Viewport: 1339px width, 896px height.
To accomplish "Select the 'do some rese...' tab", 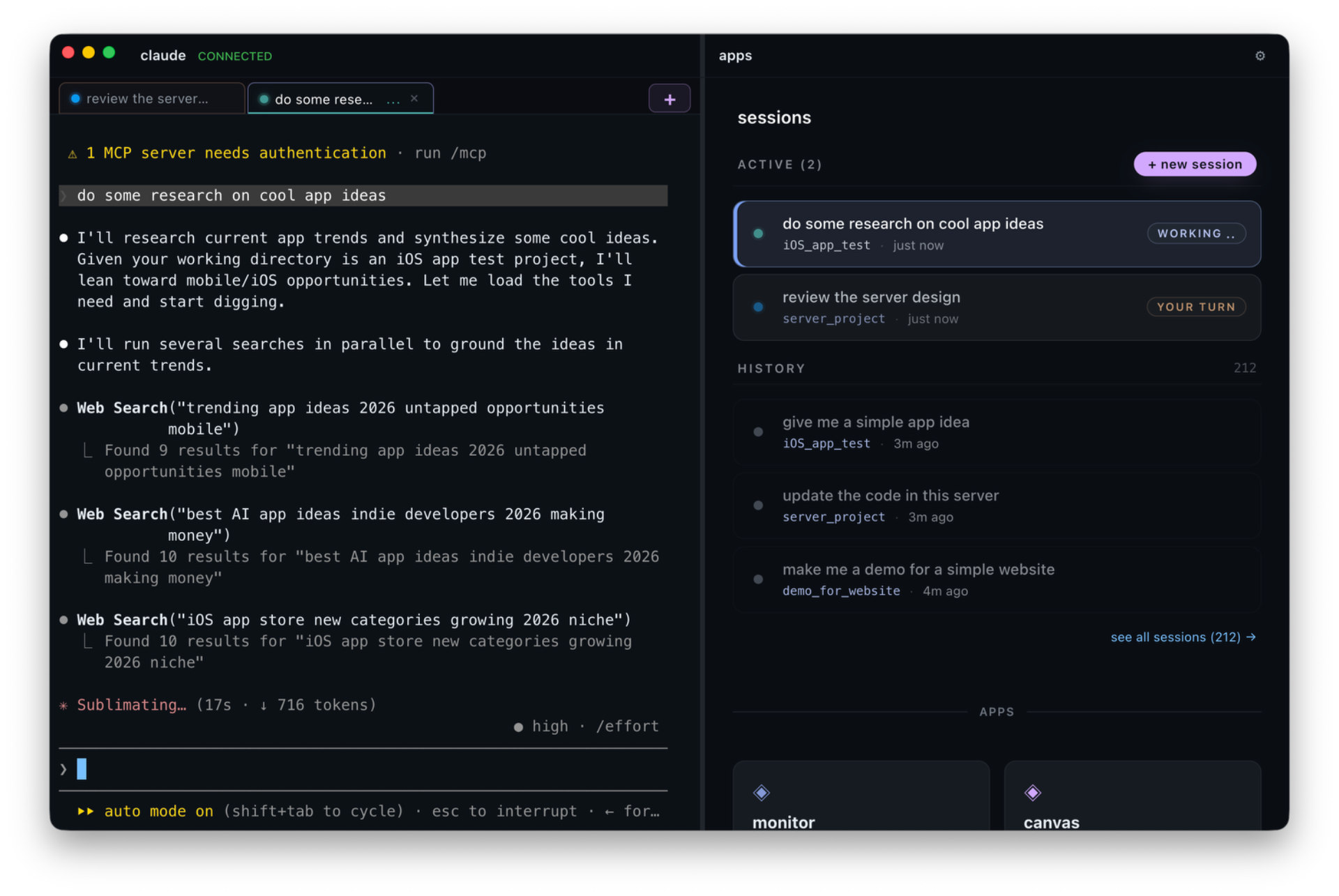I will click(x=340, y=98).
